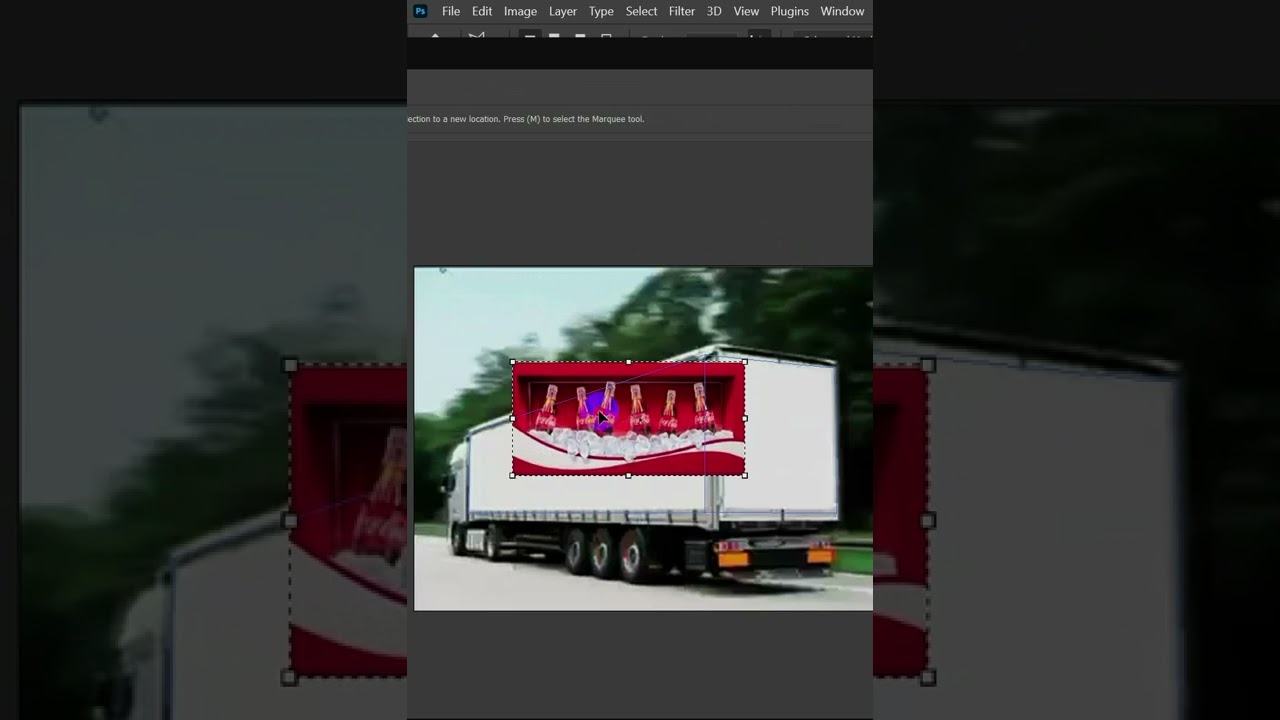Click the middle-left transform handle of the banner
The height and width of the screenshot is (720, 1280).
tap(513, 419)
